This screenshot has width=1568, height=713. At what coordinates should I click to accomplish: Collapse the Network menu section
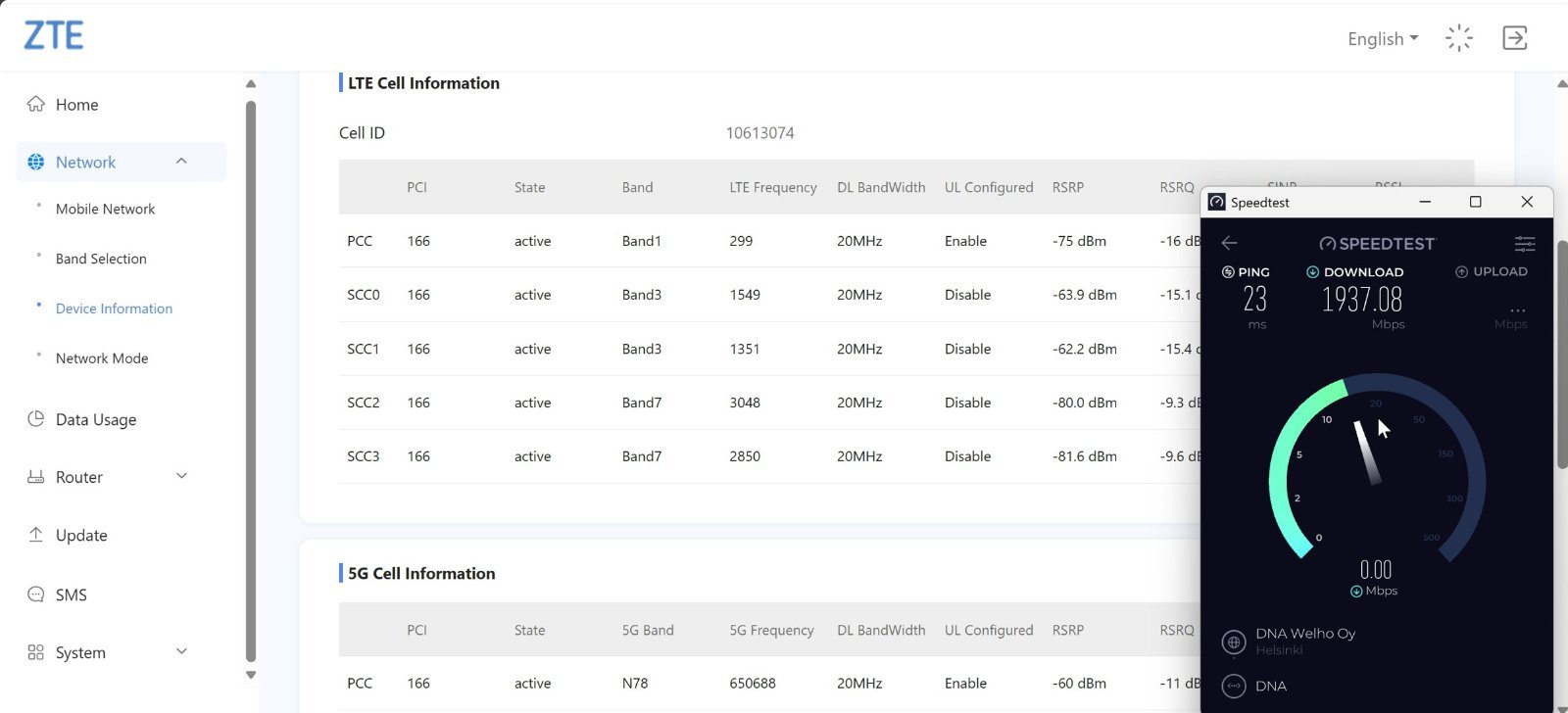pos(181,162)
